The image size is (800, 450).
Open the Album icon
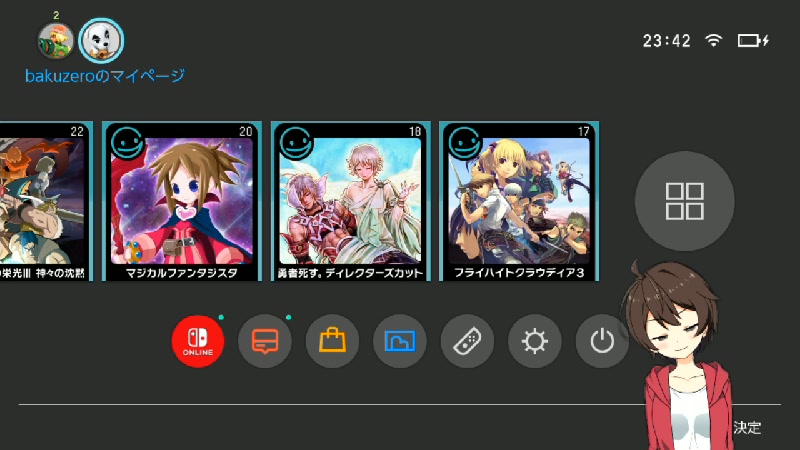[x=399, y=341]
